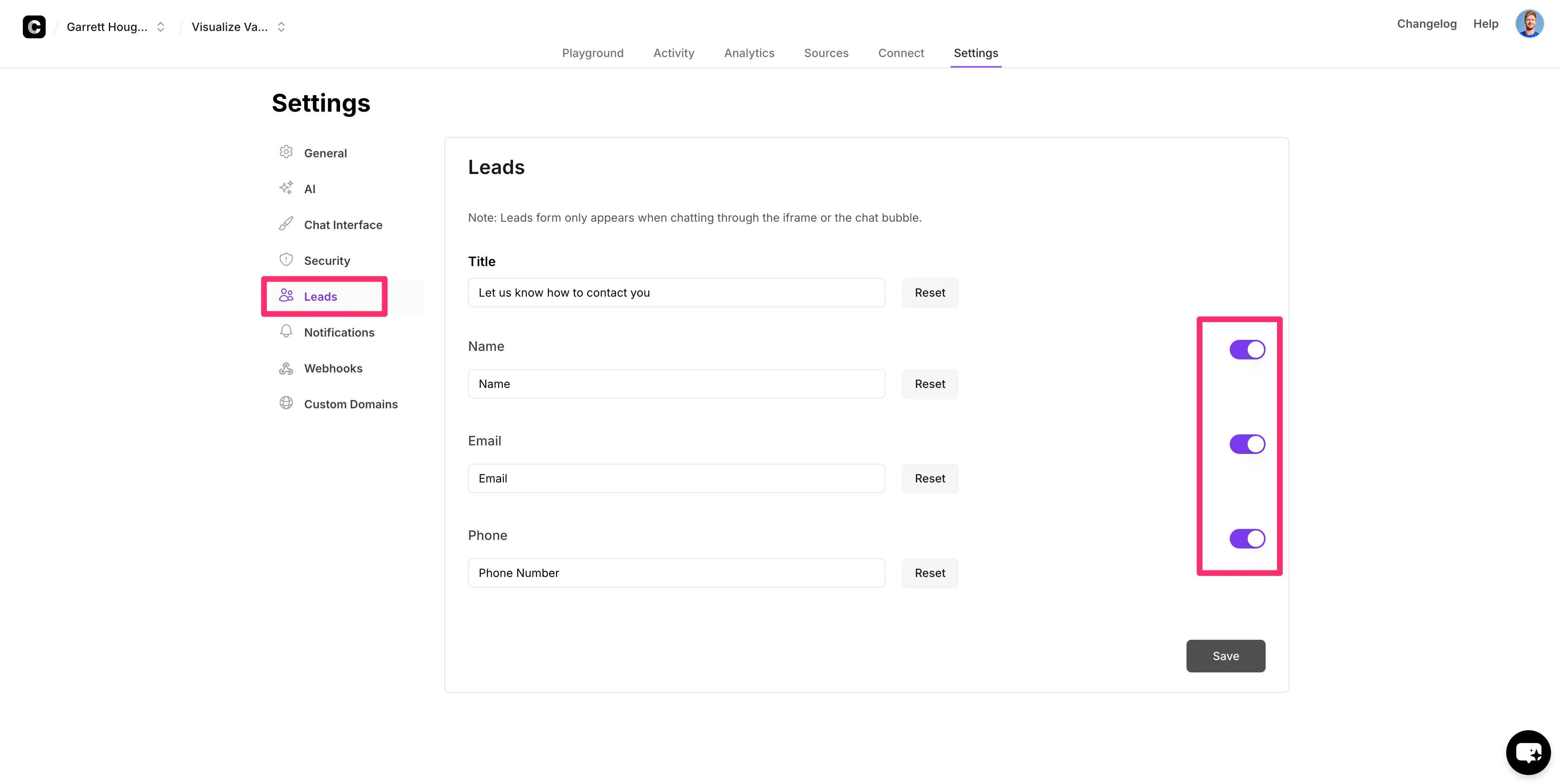The height and width of the screenshot is (784, 1560).
Task: Switch to the Playground tab
Action: pyautogui.click(x=592, y=53)
